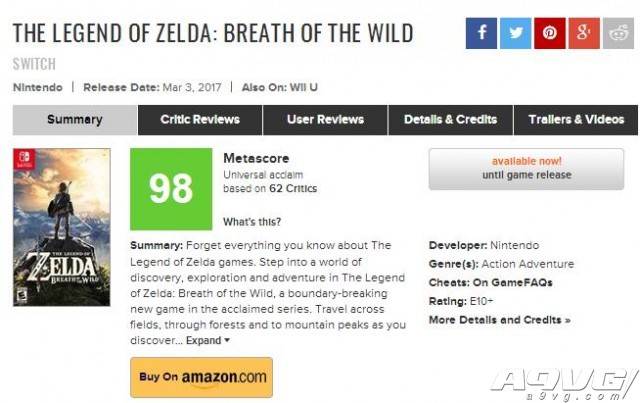Open the User Reviews tab
The width and height of the screenshot is (640, 403).
click(x=325, y=120)
